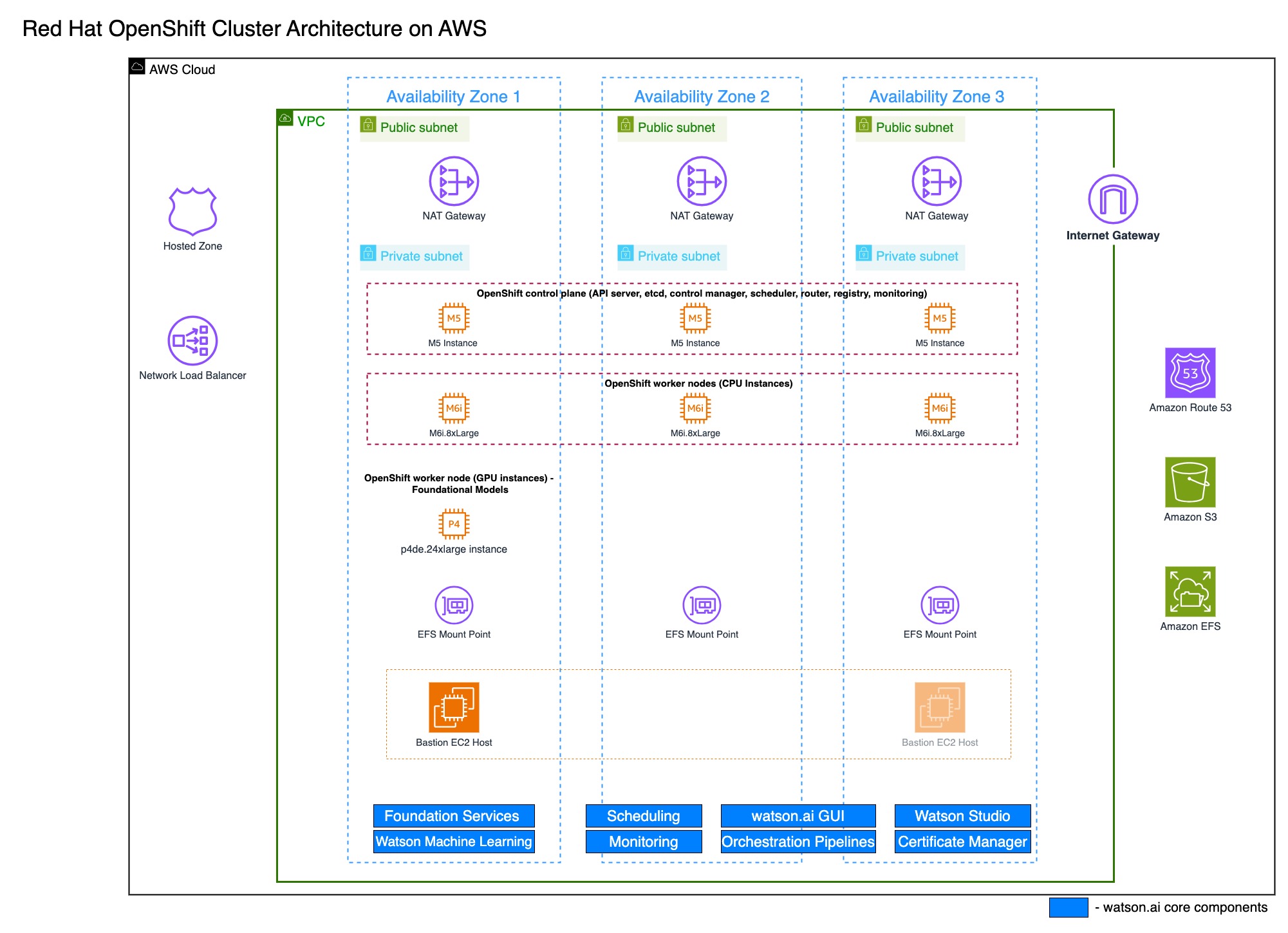
Task: Click the OpenShift worker nodes (CPU Instances) label
Action: [x=698, y=383]
